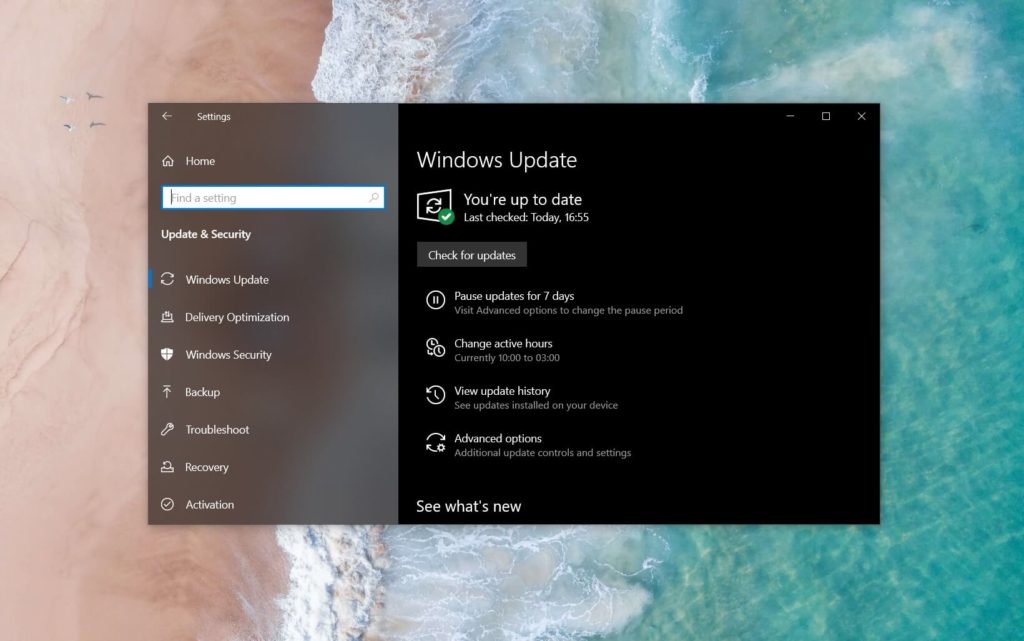Open See what's new
Image resolution: width=1024 pixels, height=641 pixels.
tap(468, 506)
